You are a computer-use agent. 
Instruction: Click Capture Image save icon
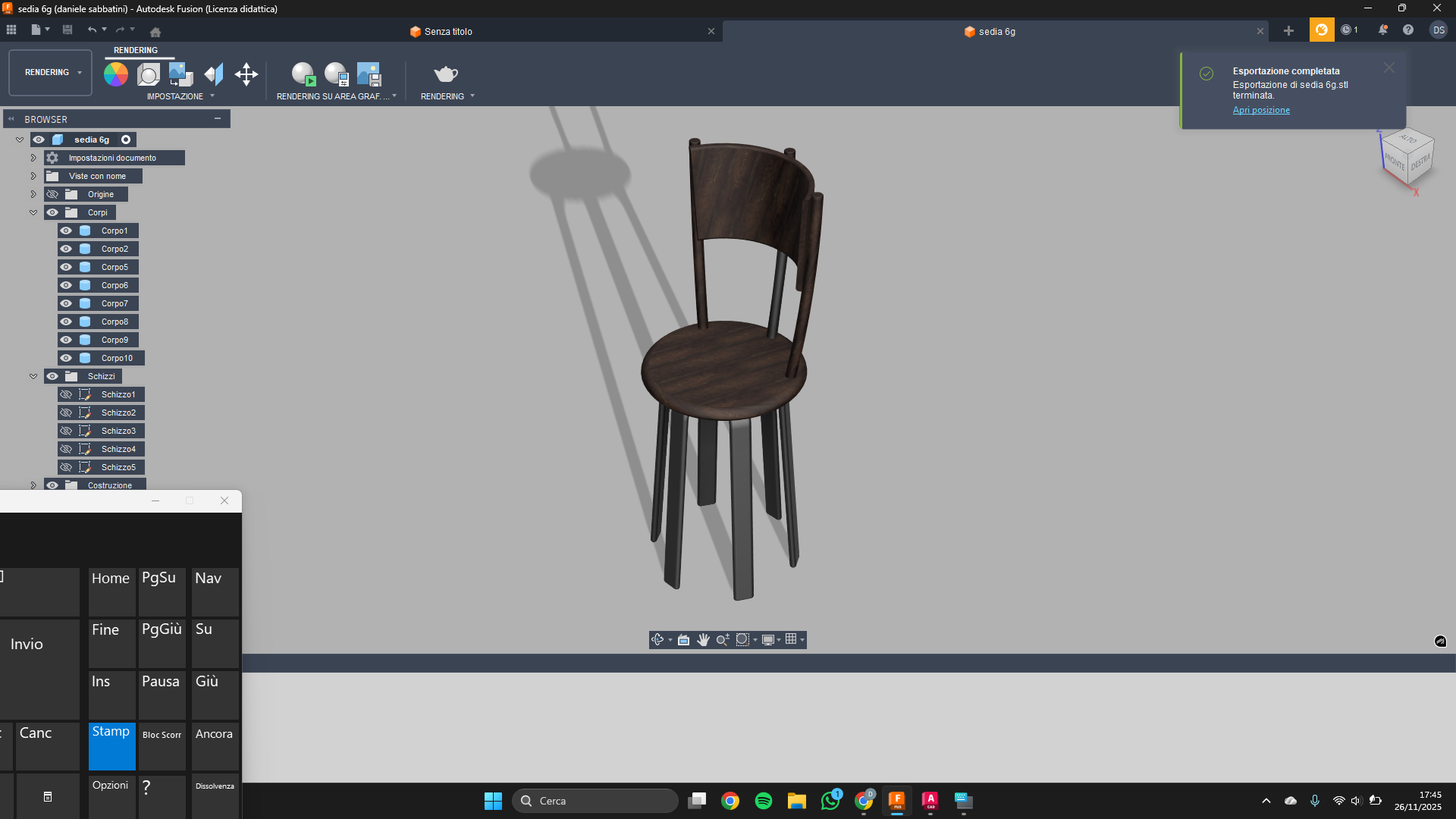click(369, 74)
